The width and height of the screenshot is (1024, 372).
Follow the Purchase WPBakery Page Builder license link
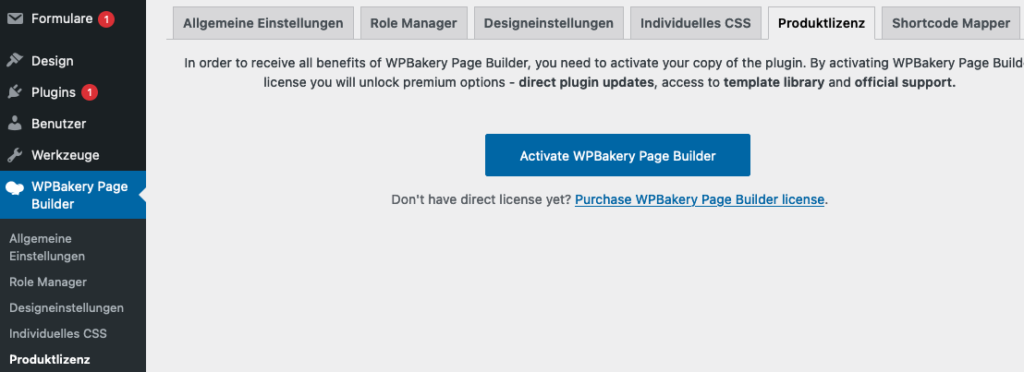[x=699, y=200]
